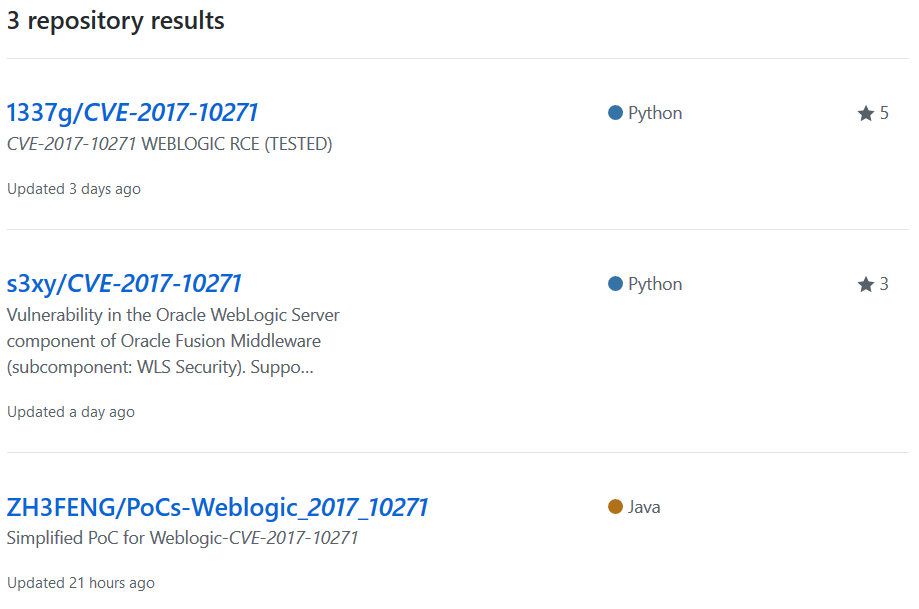Image resolution: width=919 pixels, height=609 pixels.
Task: Select Updated 3 days ago under 1337g repo
Action: (73, 188)
